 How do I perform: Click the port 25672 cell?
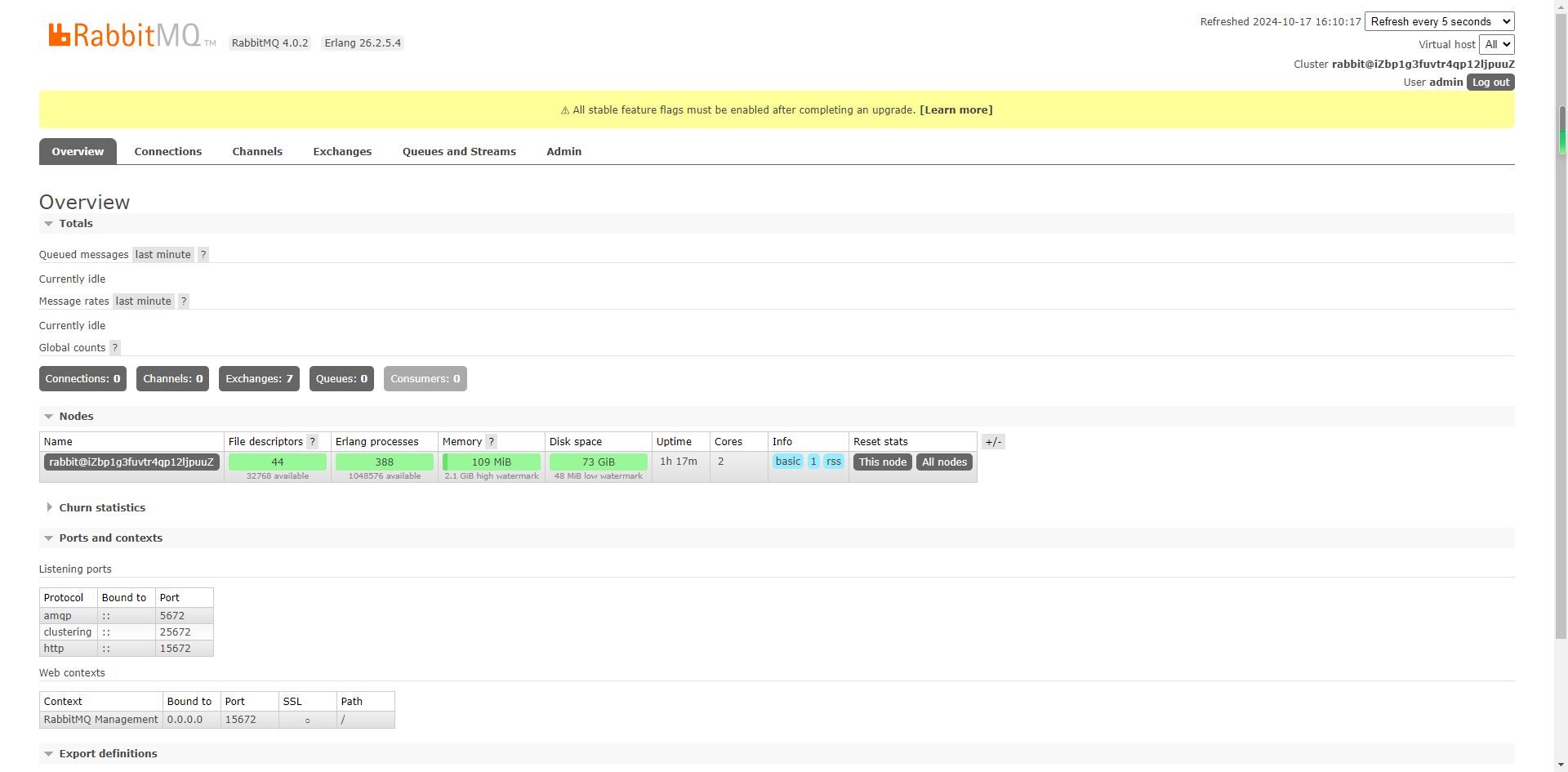[x=185, y=632]
